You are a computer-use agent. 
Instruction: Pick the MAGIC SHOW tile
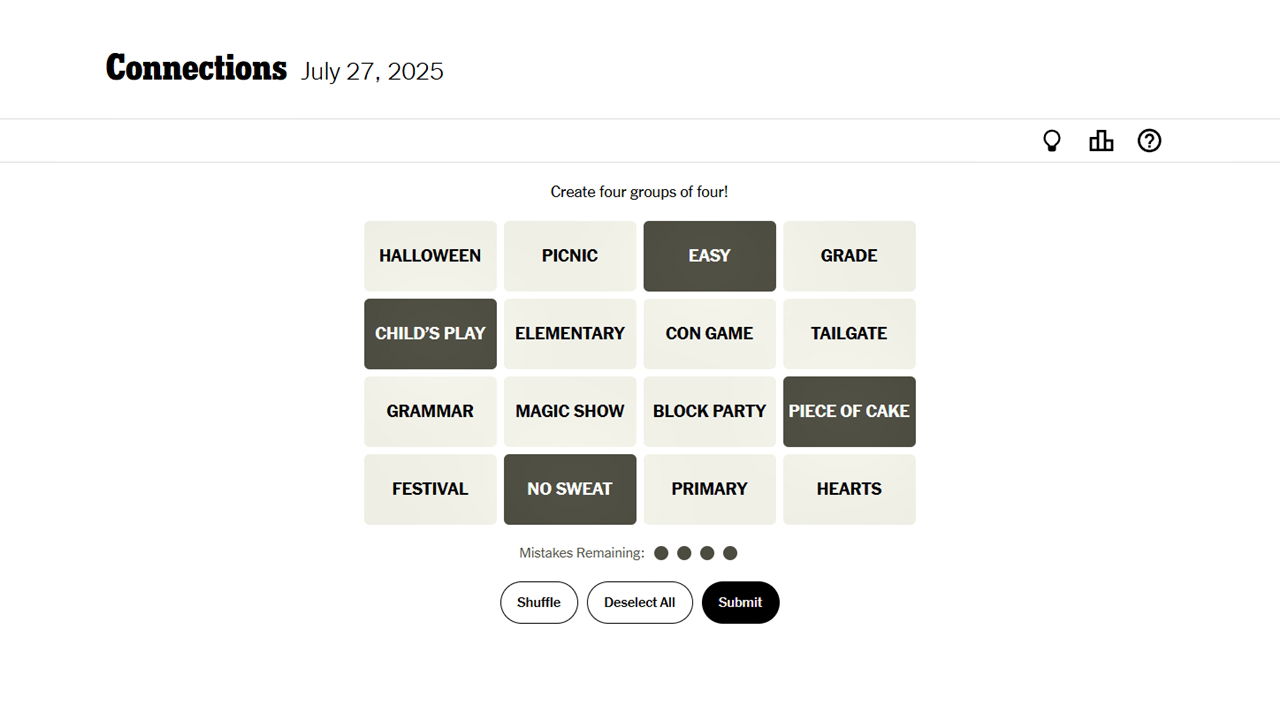570,412
